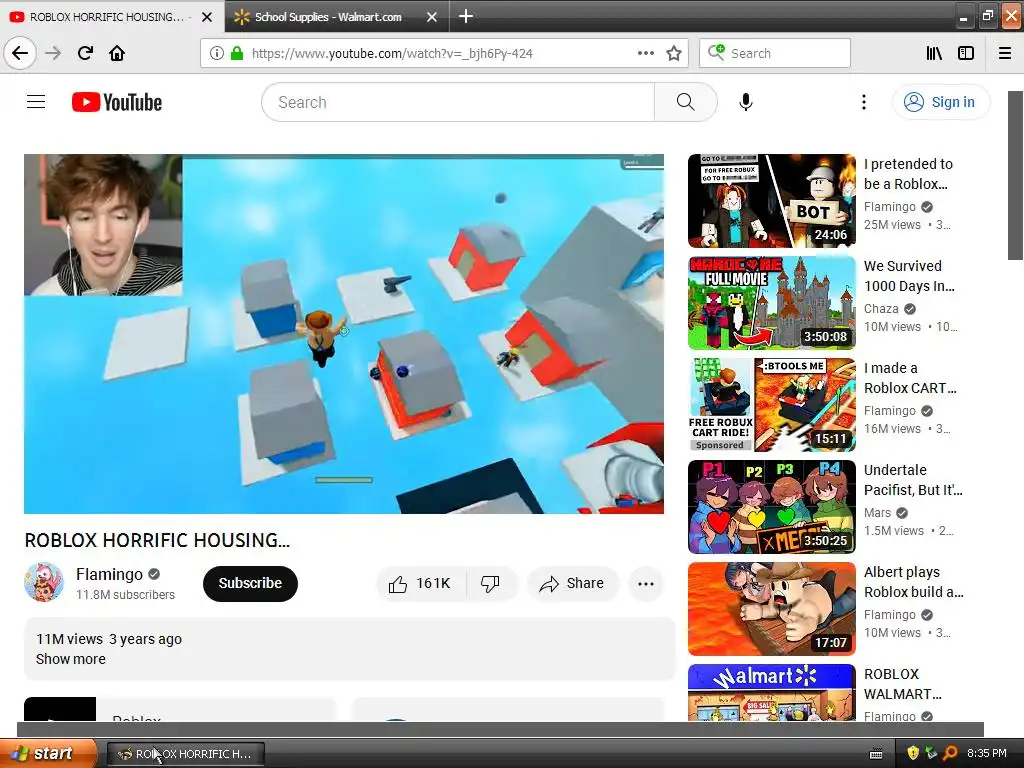The width and height of the screenshot is (1024, 768).
Task: Click the Windows start button
Action: pyautogui.click(x=48, y=753)
